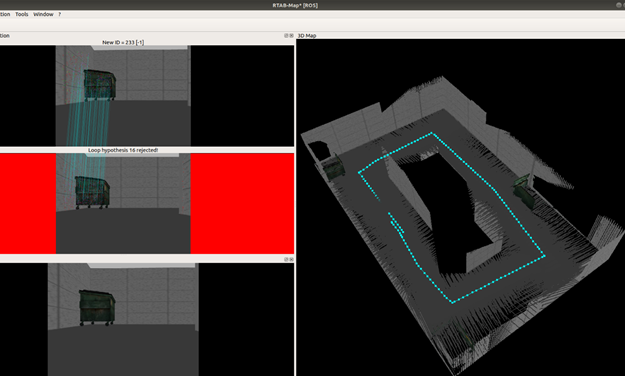The width and height of the screenshot is (625, 376).
Task: Open the Tools menu
Action: (x=22, y=14)
